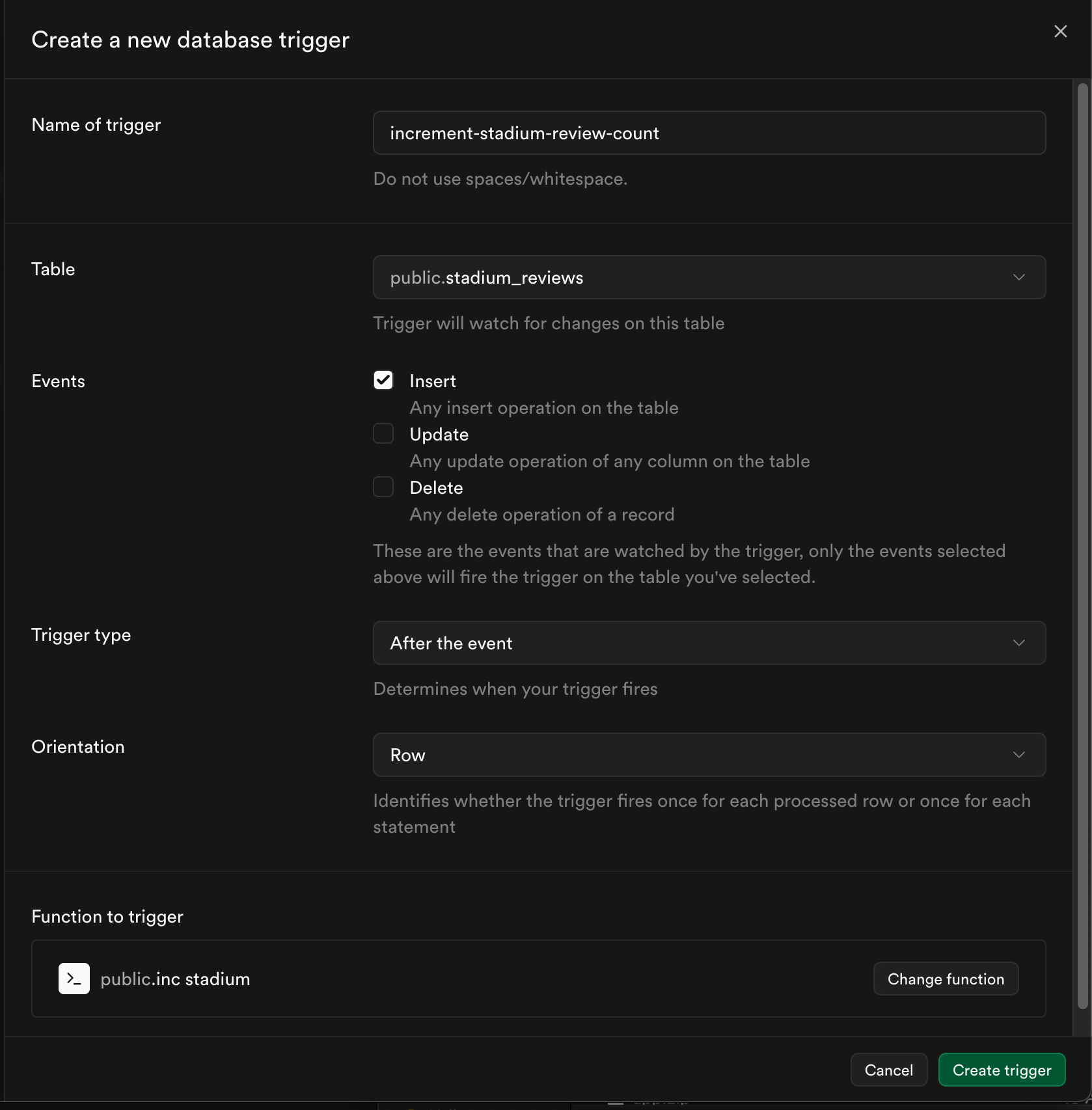Viewport: 1092px width, 1110px height.
Task: Click the Orientation chevron icon
Action: tap(1018, 755)
